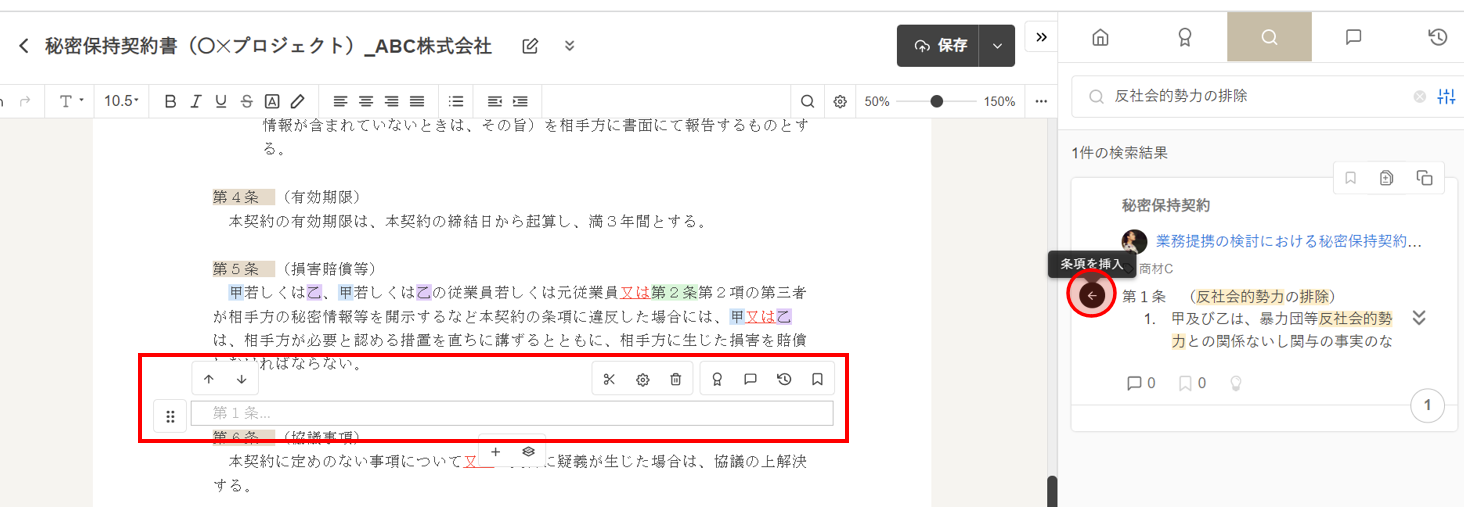Click the insert clause arrow button
Viewport: 1464px width, 507px height.
pos(1091,295)
